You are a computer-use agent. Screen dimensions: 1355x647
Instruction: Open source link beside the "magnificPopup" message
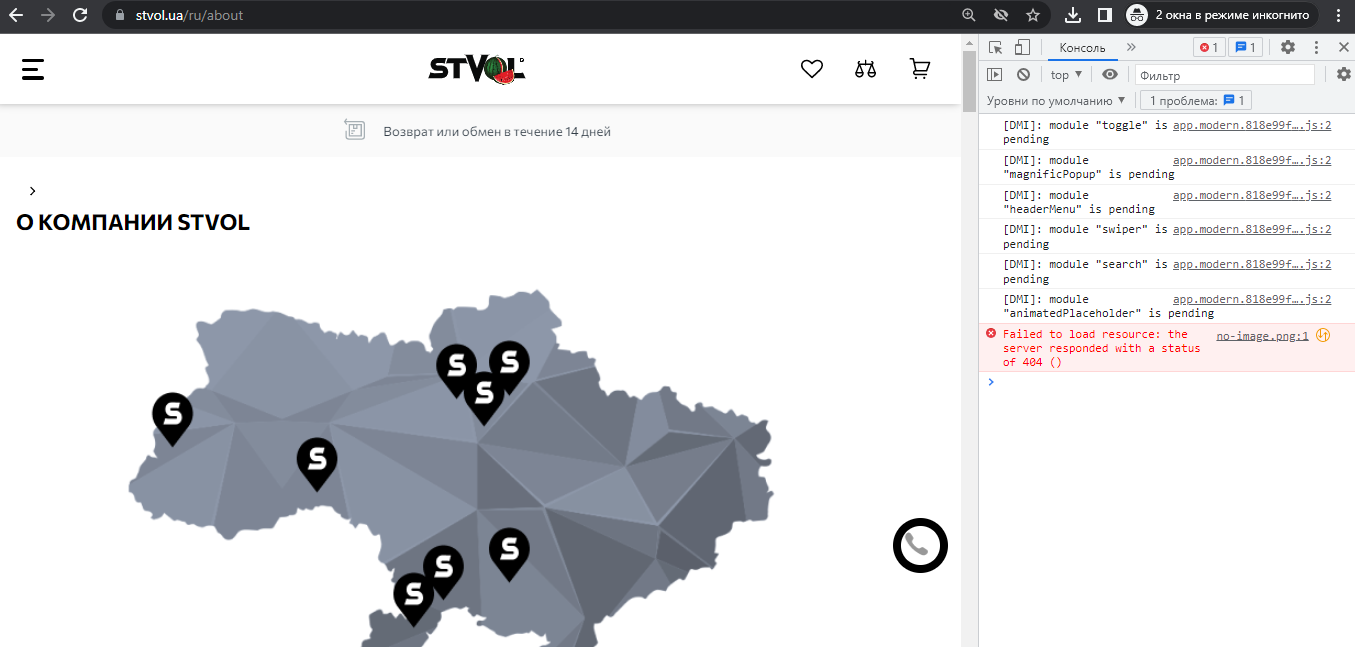[x=1252, y=160]
